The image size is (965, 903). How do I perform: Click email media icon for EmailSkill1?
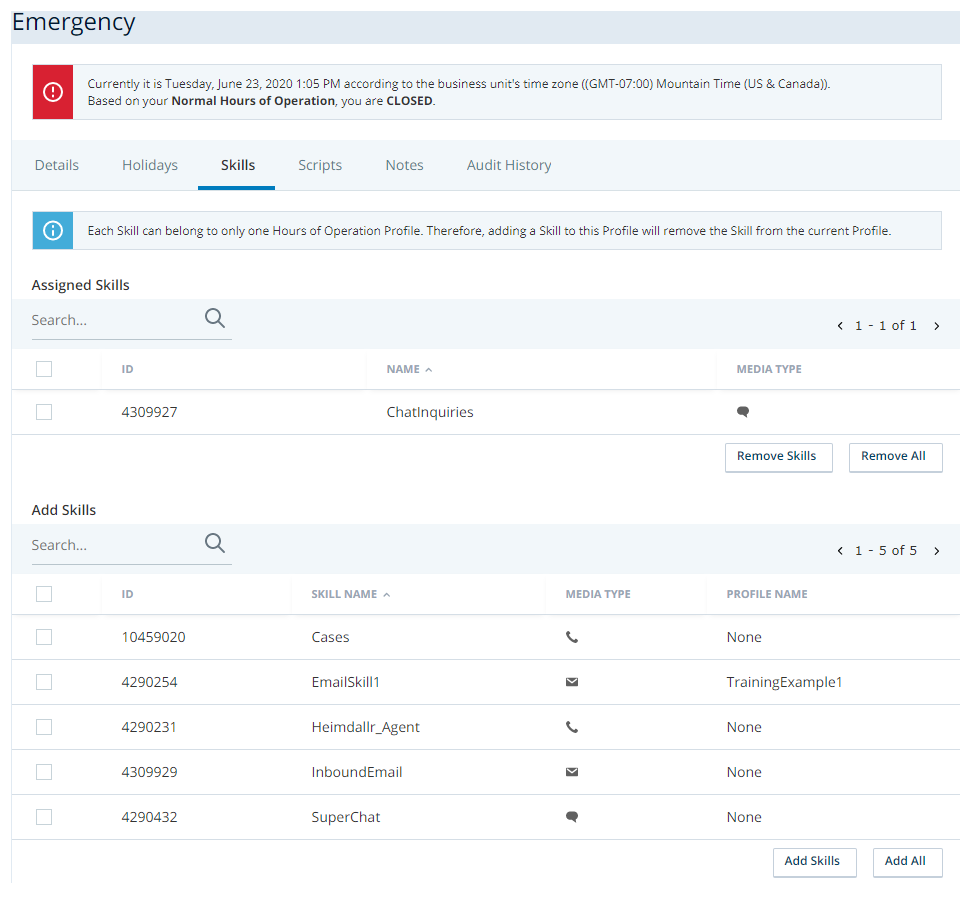pos(572,682)
